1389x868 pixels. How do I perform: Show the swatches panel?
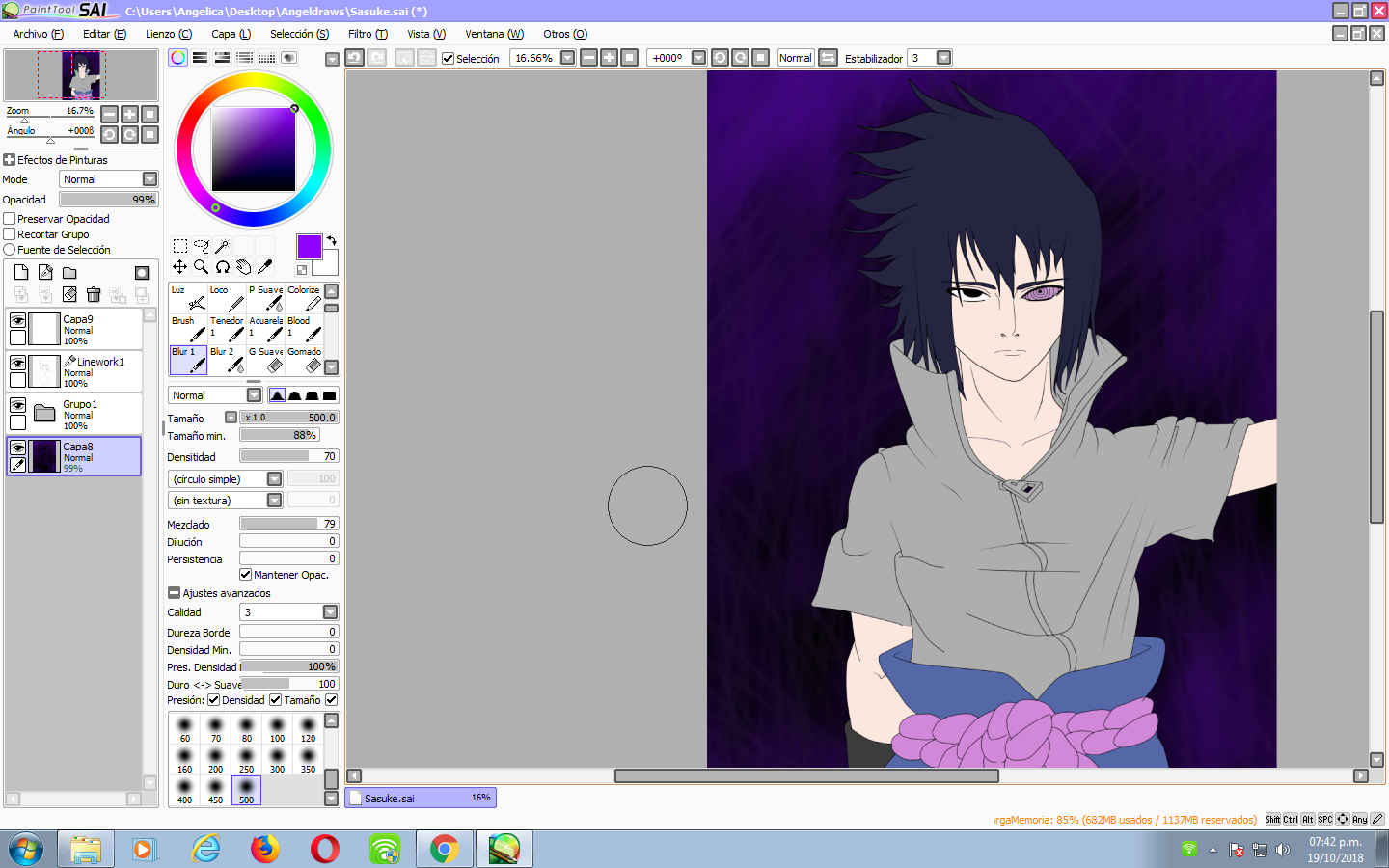coord(266,58)
